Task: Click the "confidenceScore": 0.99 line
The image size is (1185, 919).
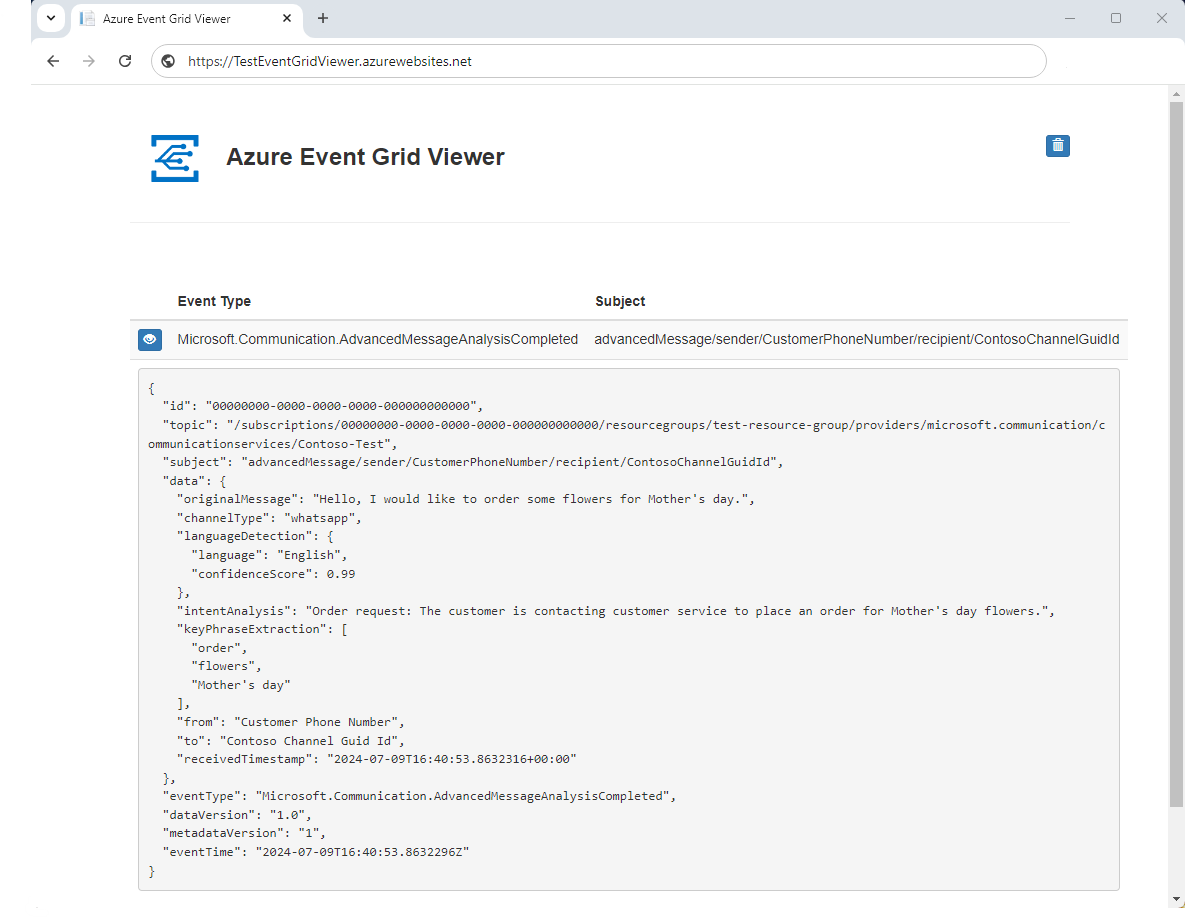Action: click(x=273, y=574)
